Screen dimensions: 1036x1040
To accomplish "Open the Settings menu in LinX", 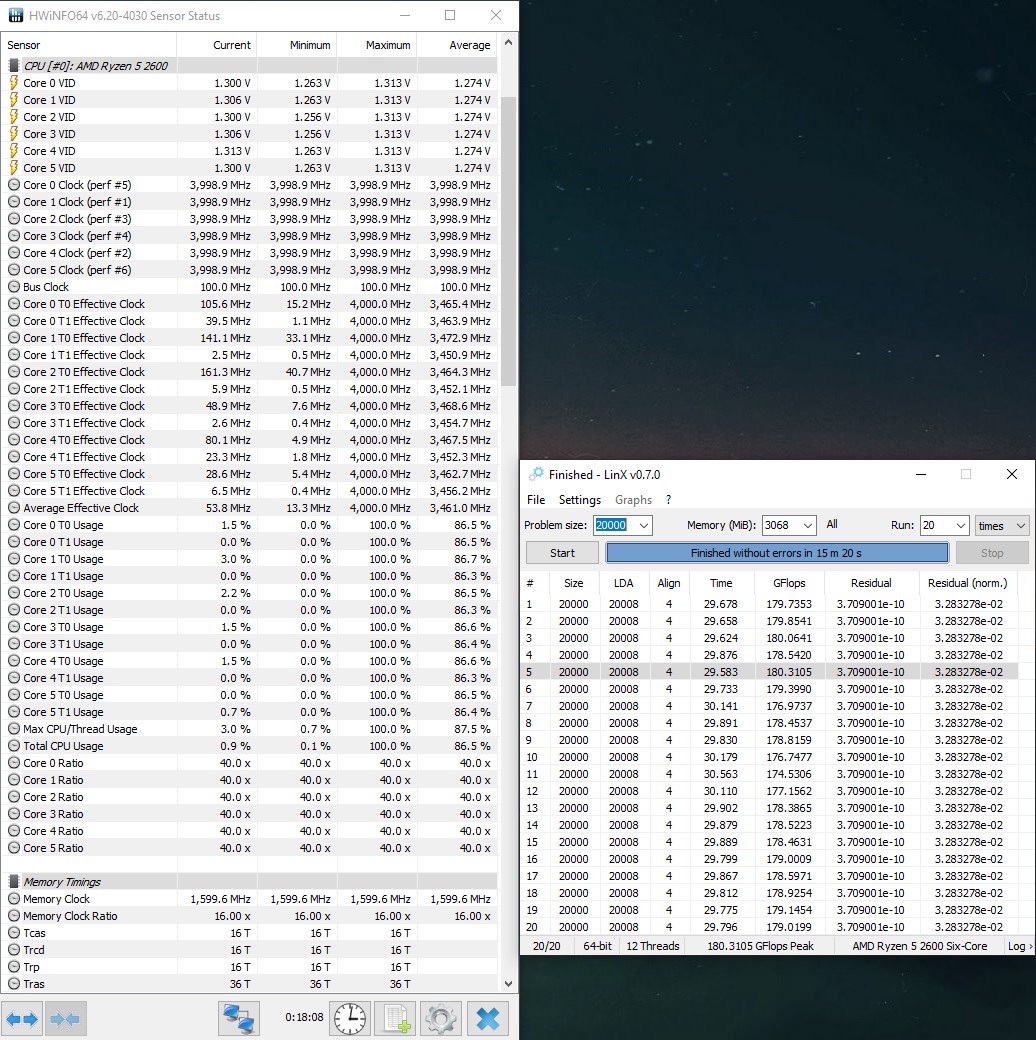I will pyautogui.click(x=580, y=499).
